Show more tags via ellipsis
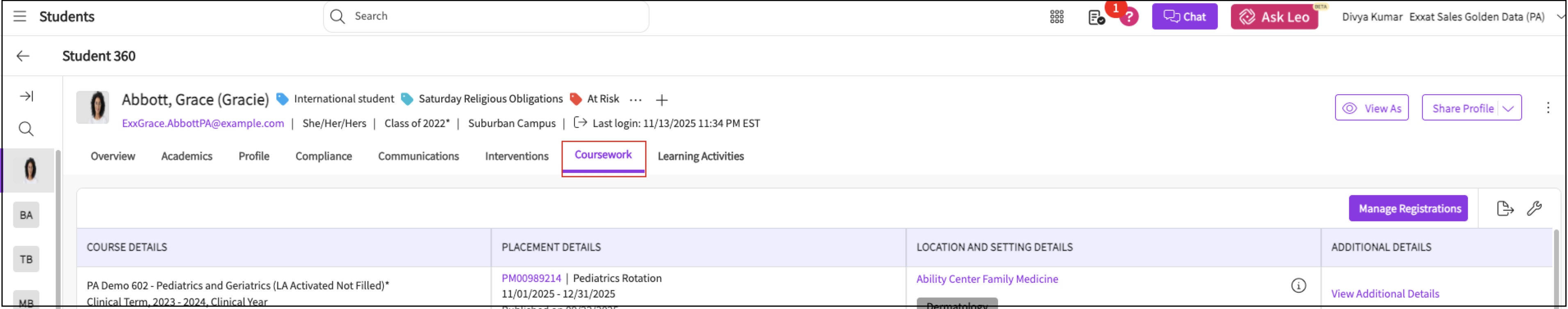 pyautogui.click(x=636, y=100)
